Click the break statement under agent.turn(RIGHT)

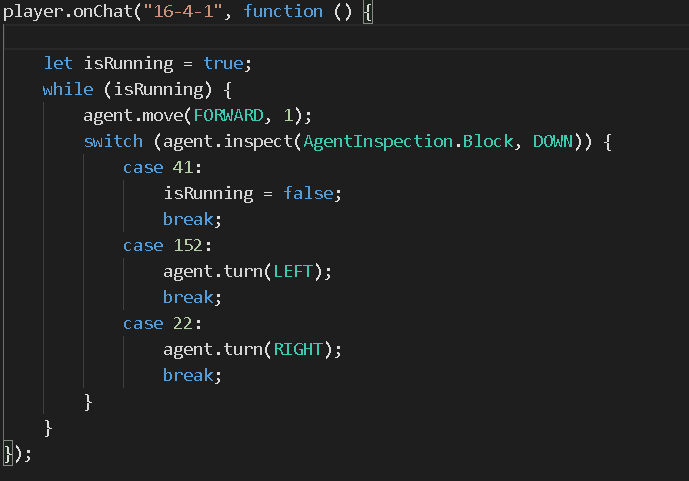187,376
